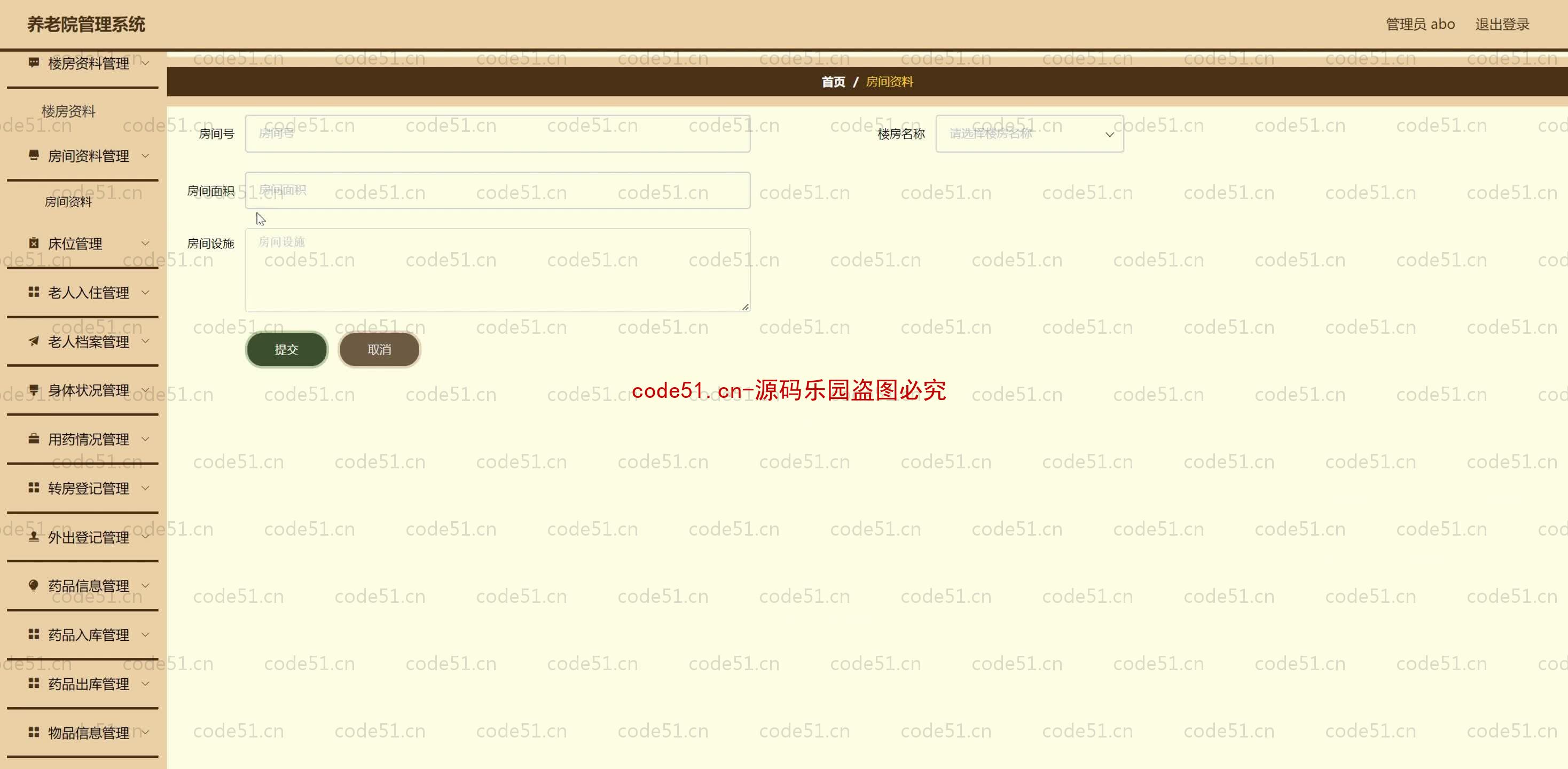The height and width of the screenshot is (769, 1568).
Task: Open the 楼房名称 dropdown
Action: click(1029, 134)
